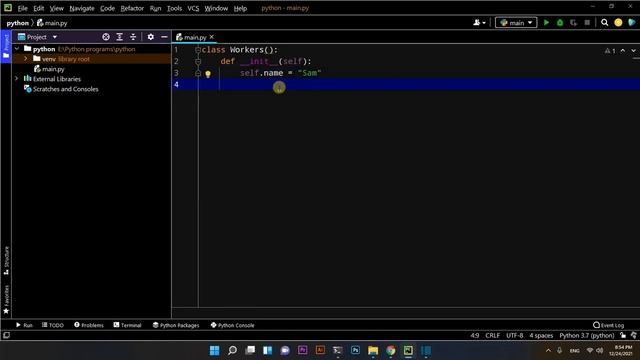Click the yellow IDE updates icon
This screenshot has height=360, width=640.
coord(618,23)
